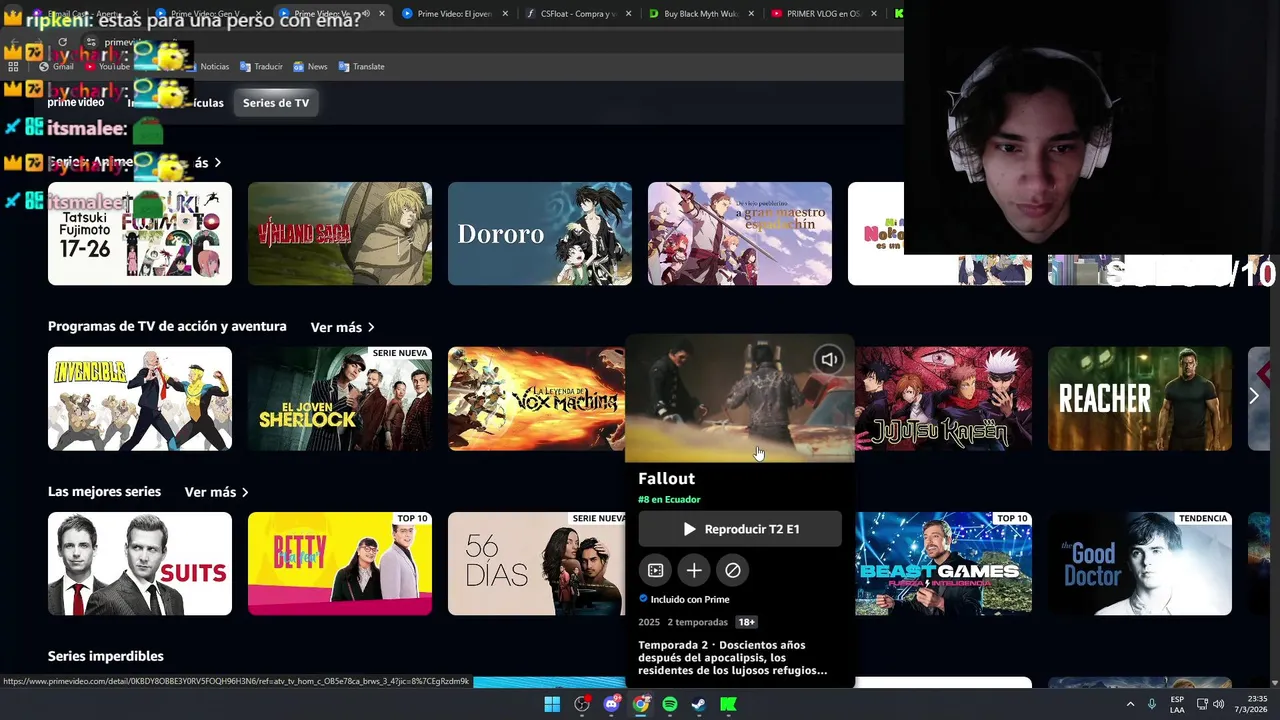Open the YouTube bookmark

107,66
